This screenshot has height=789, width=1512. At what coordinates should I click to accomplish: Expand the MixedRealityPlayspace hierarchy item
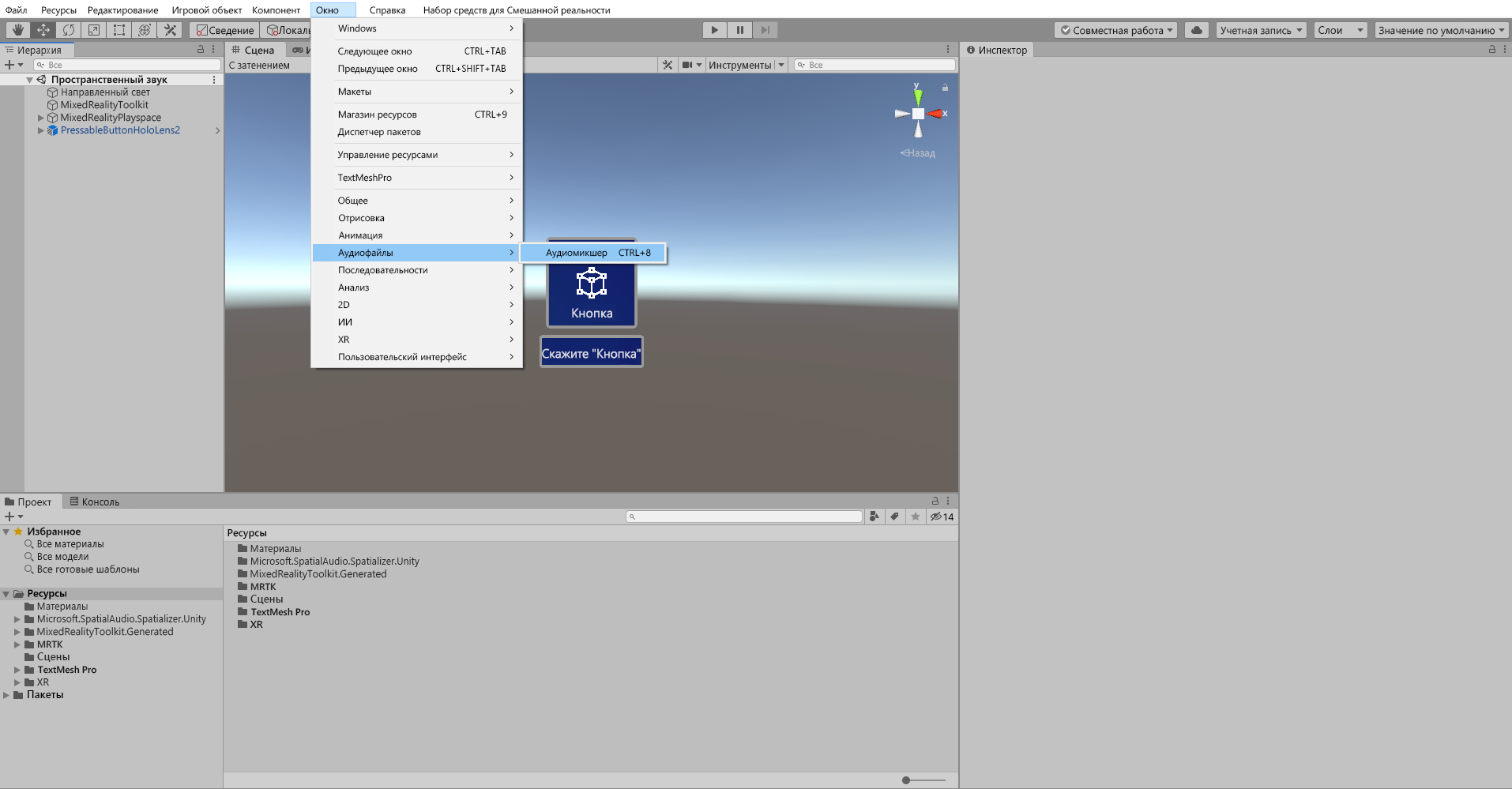click(40, 117)
